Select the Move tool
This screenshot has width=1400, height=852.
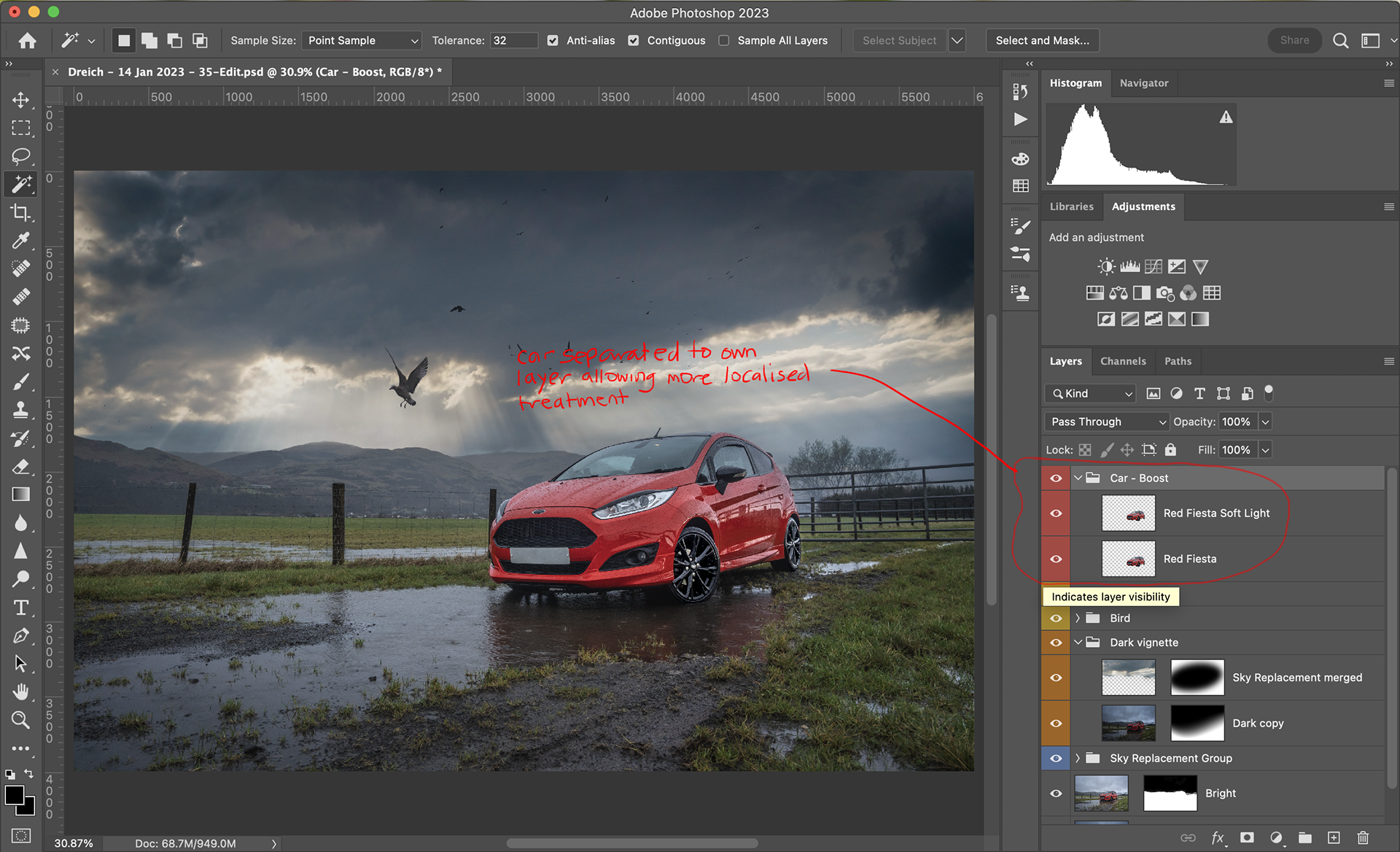tap(20, 100)
